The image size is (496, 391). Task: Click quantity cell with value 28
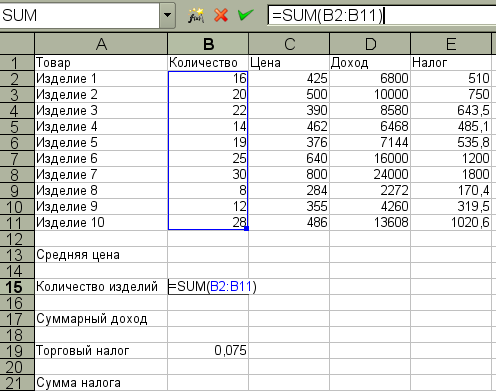(x=208, y=223)
